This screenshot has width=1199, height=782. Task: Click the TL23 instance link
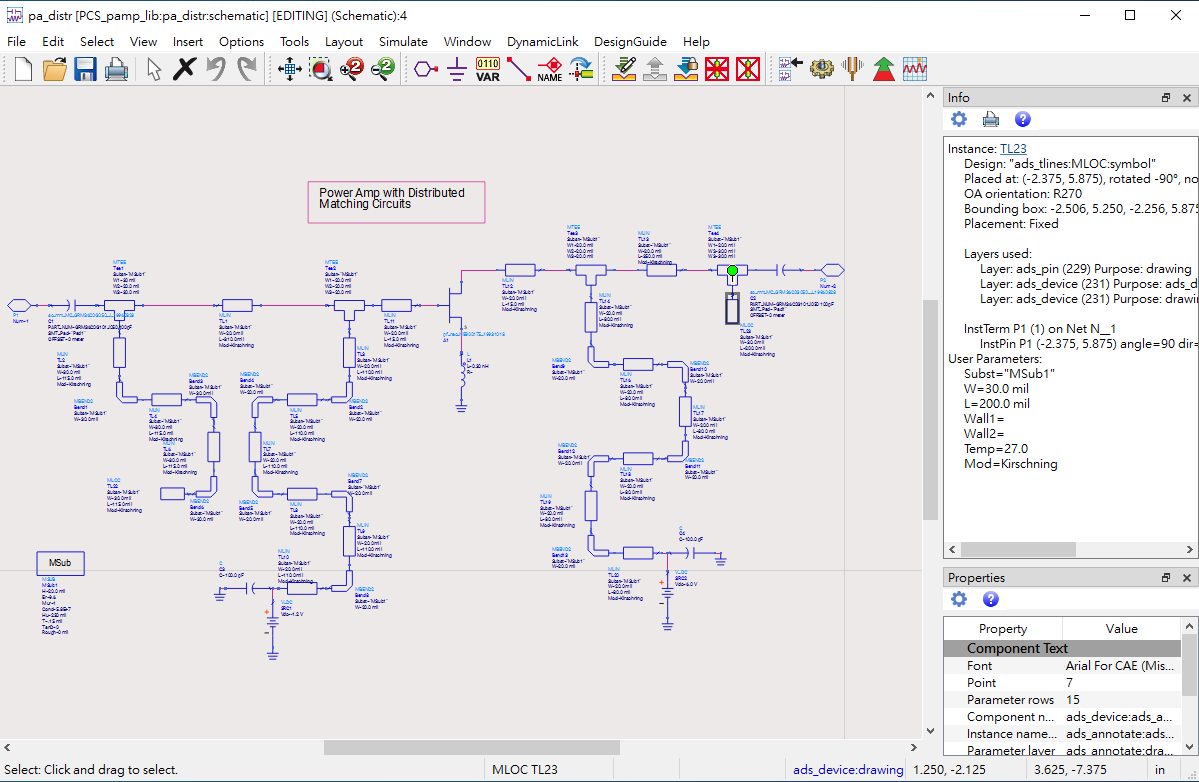point(1013,148)
